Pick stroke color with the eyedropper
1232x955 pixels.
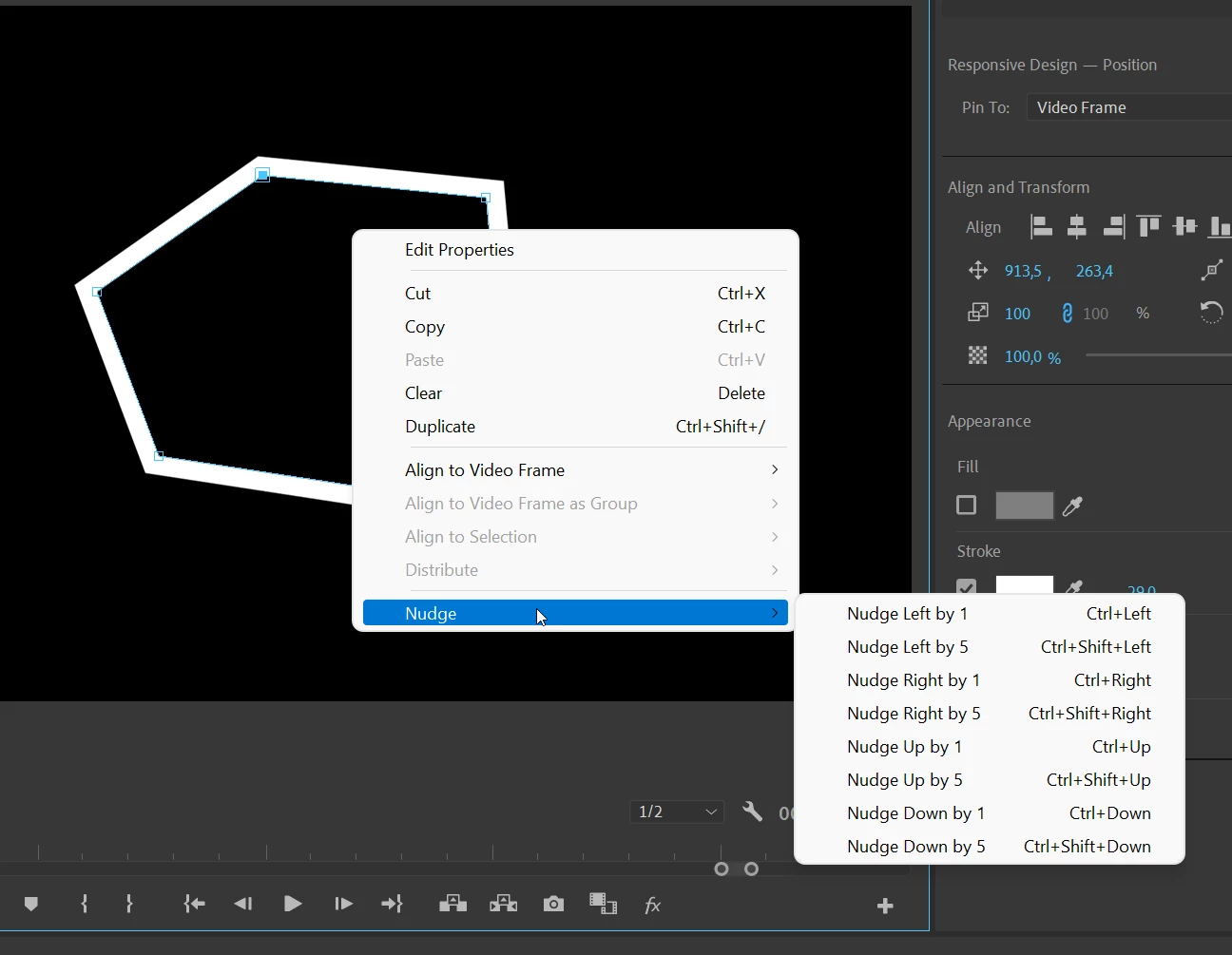coord(1073,587)
